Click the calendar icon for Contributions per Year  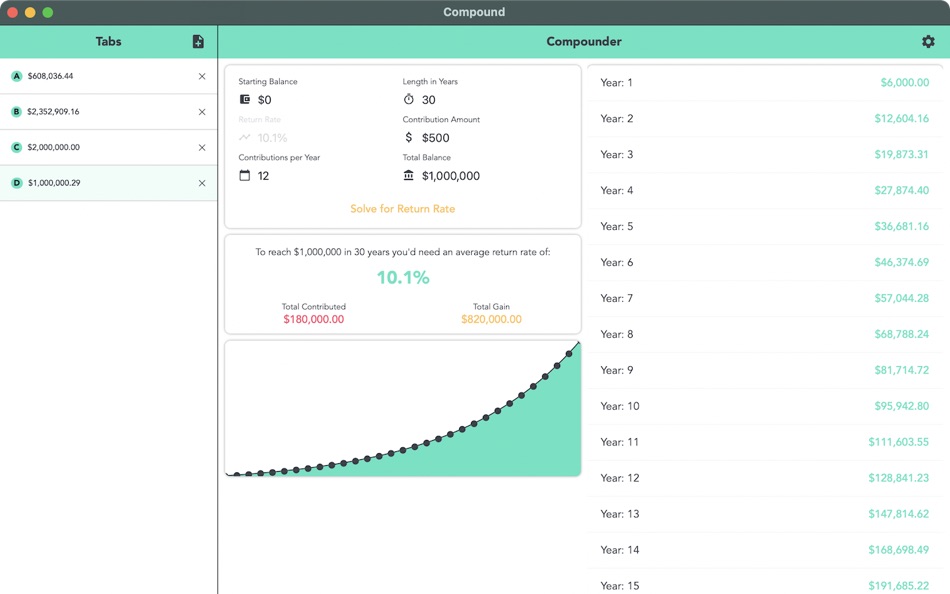[245, 175]
